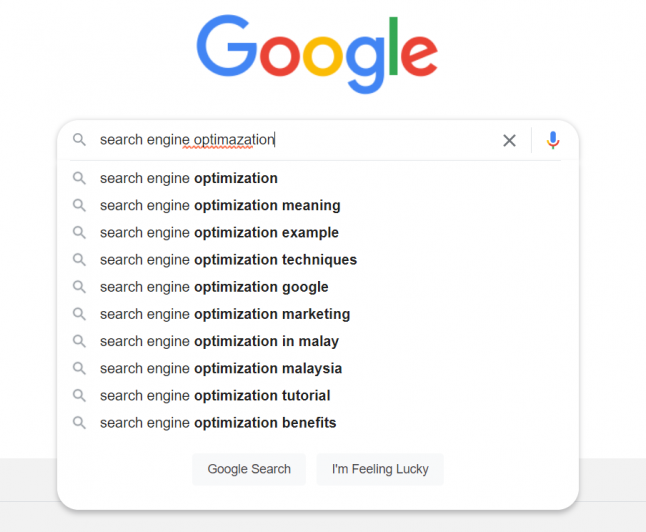This screenshot has height=532, width=646.
Task: Select the 'search engine optimization in malay' suggestion
Action: (318, 341)
